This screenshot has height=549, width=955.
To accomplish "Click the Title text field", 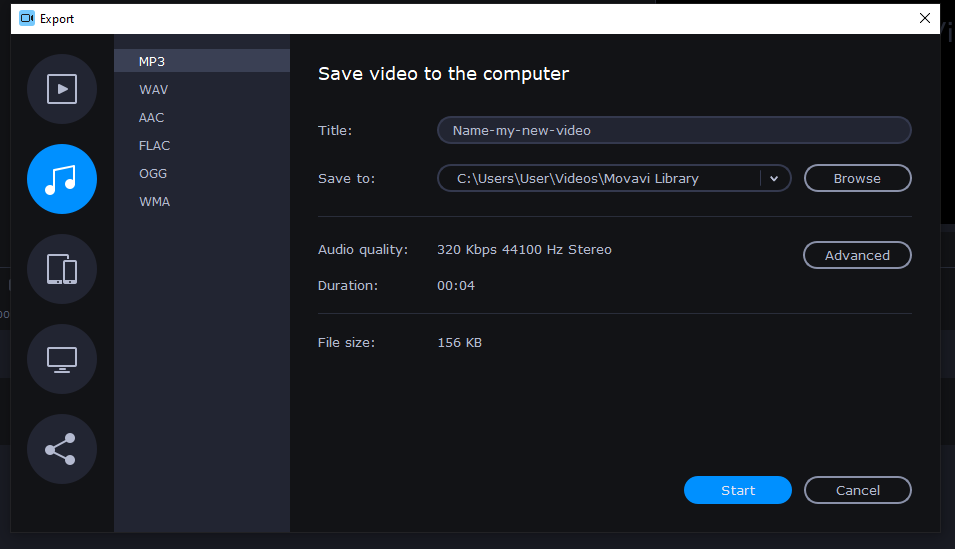I will [673, 130].
